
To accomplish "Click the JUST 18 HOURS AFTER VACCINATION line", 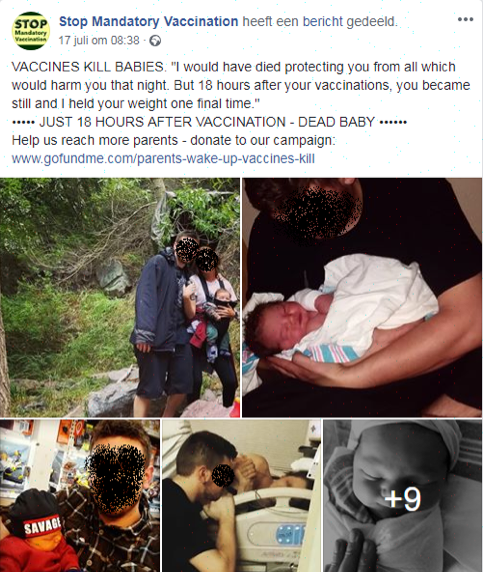I will point(209,122).
